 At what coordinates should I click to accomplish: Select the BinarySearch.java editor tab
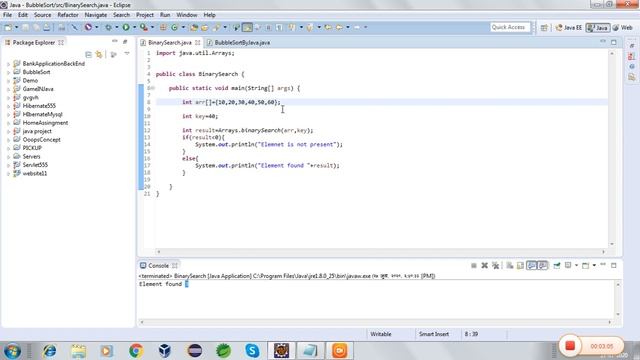[x=169, y=42]
